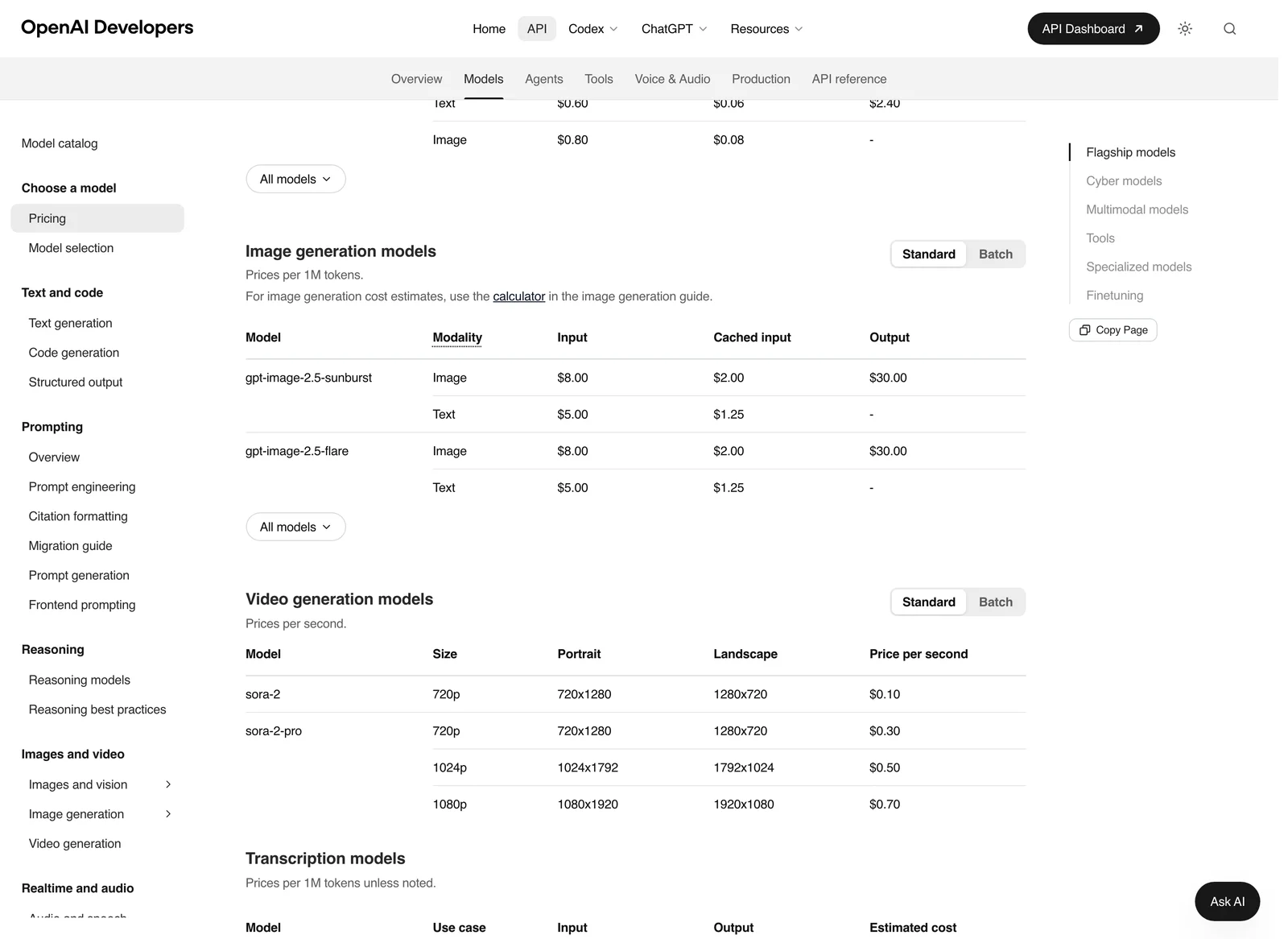Open Text generation in the sidebar
This screenshot has width=1288, height=939.
pyautogui.click(x=70, y=323)
